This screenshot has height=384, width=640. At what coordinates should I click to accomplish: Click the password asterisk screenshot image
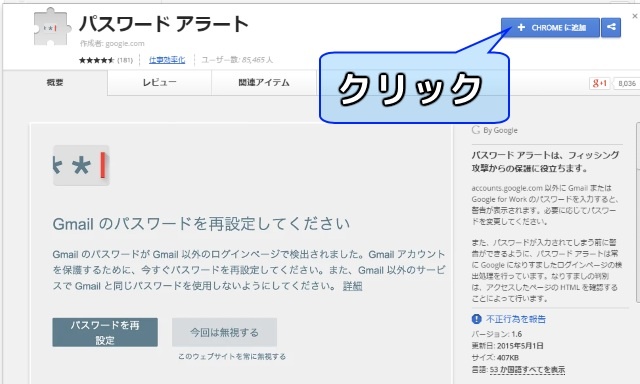click(81, 165)
